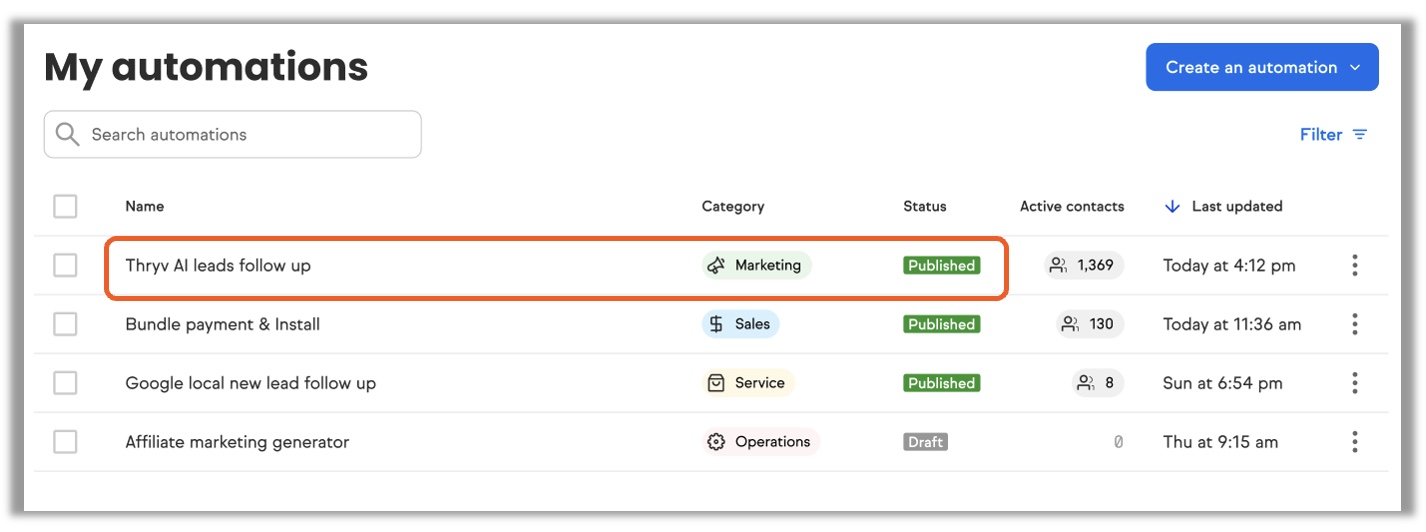Click the Filter lines icon
This screenshot has width=1426, height=532.
coord(1360,134)
